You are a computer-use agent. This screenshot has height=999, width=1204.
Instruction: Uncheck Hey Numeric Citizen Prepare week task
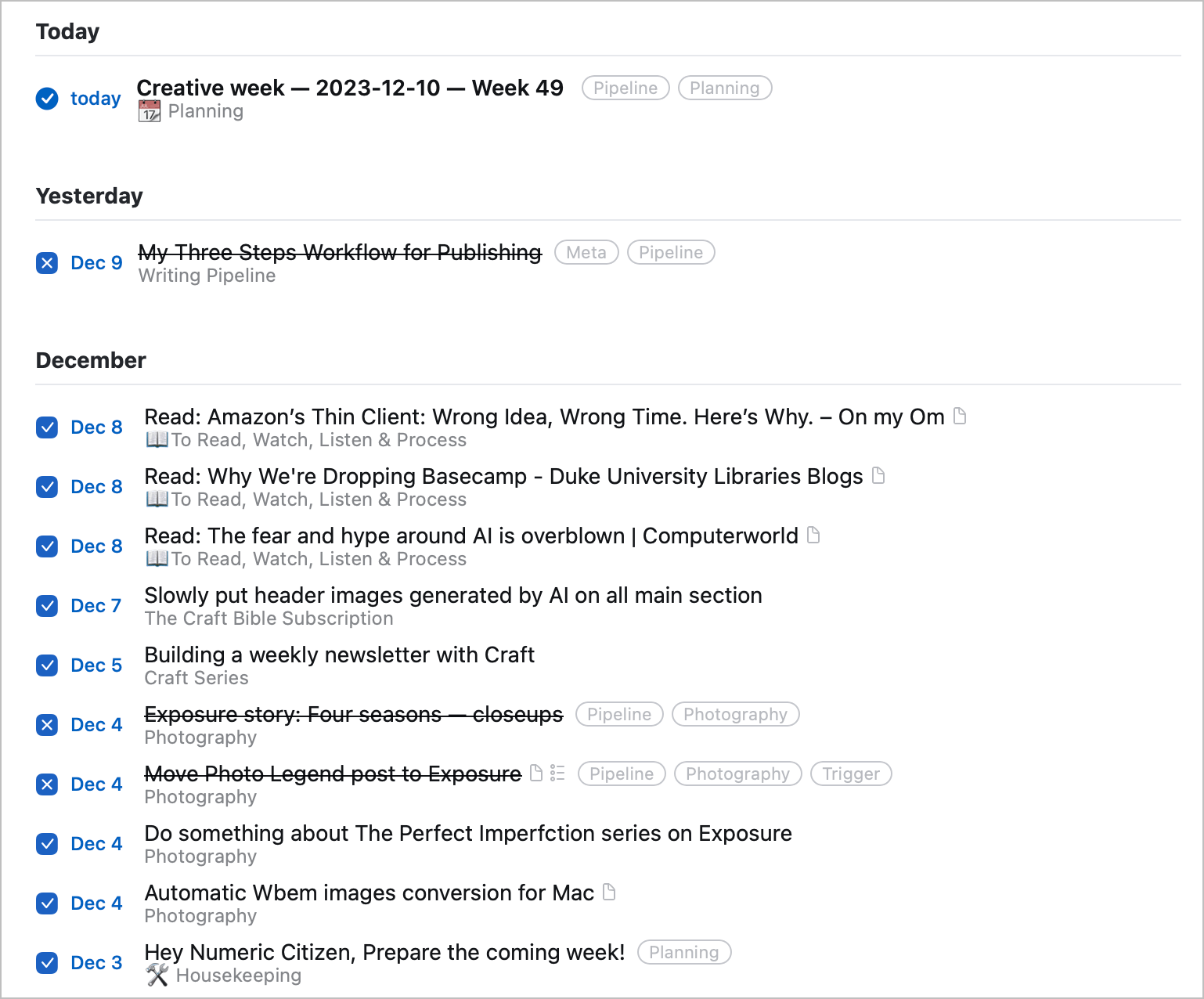[x=47, y=963]
